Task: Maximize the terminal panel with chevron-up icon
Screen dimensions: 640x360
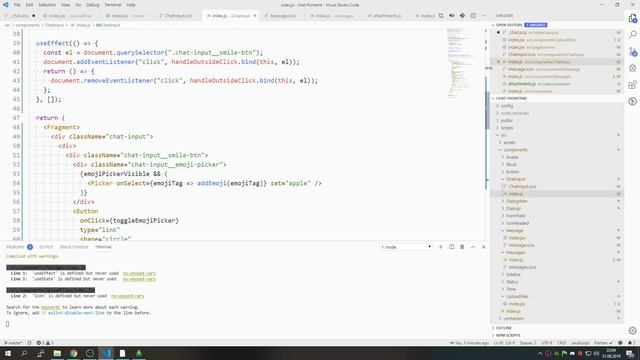Action: 473,247
